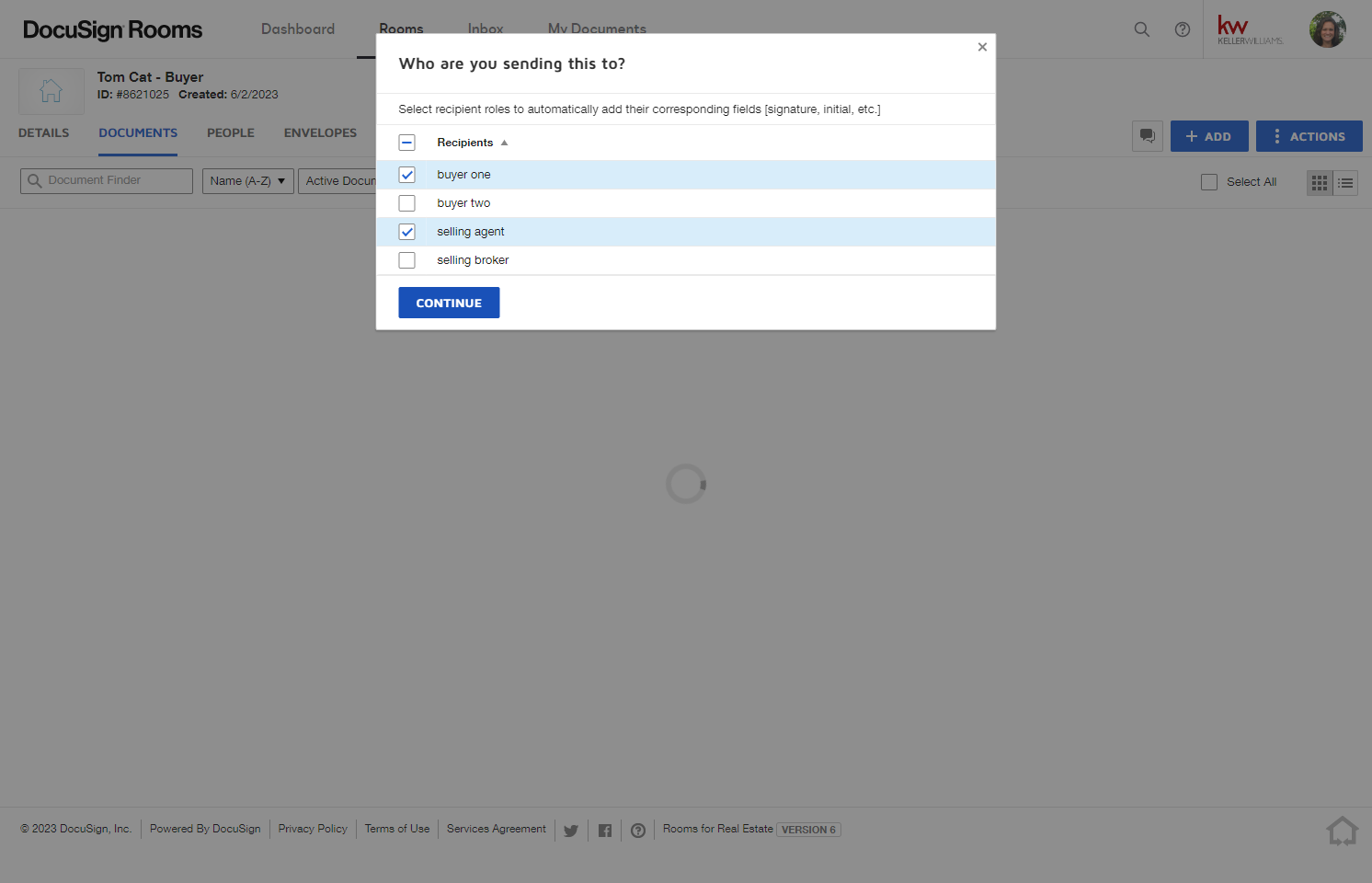Click in the Document Finder search field
This screenshot has height=883, width=1372.
tap(107, 181)
